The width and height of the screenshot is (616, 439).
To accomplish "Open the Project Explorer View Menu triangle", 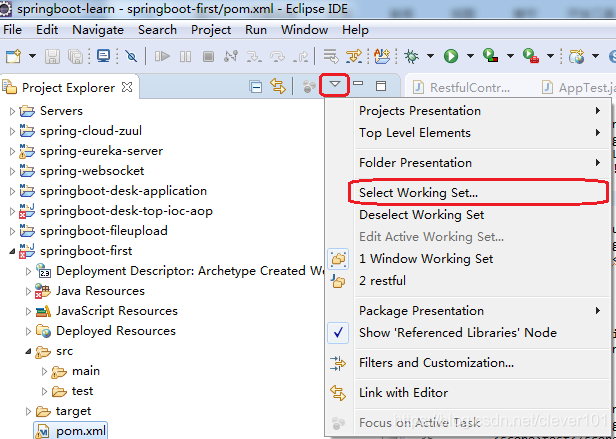I will point(335,84).
